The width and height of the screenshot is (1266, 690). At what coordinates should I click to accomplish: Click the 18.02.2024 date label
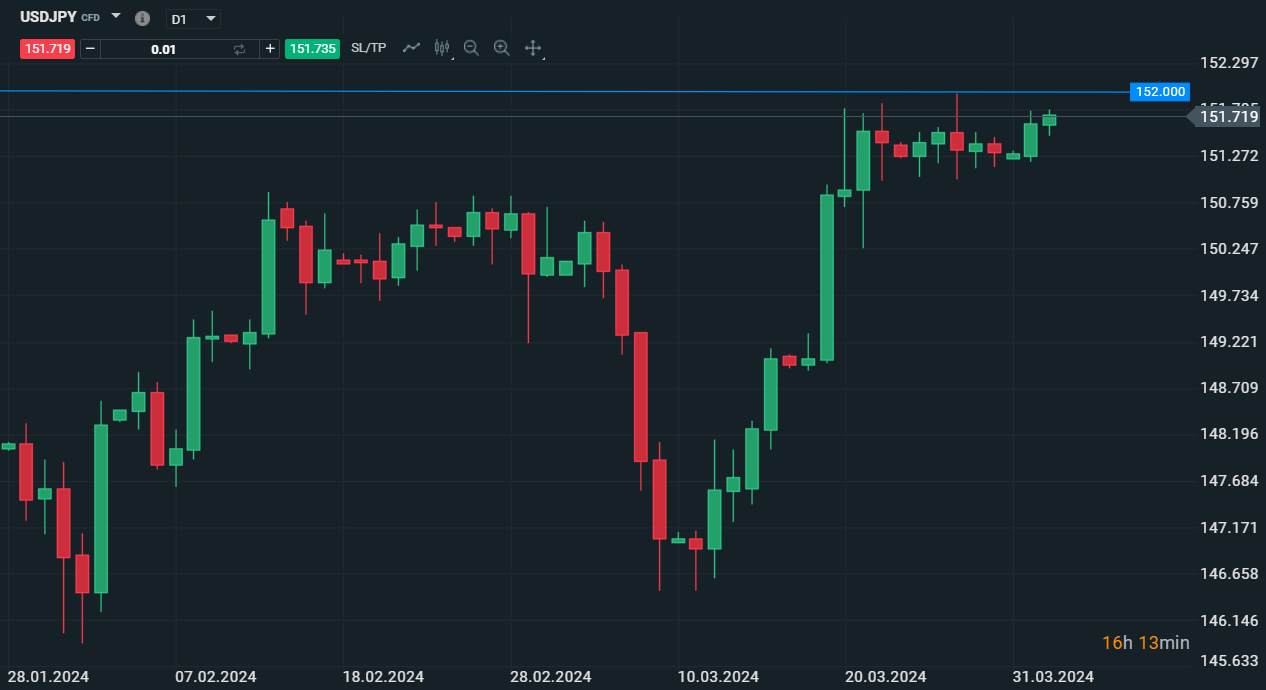(383, 677)
